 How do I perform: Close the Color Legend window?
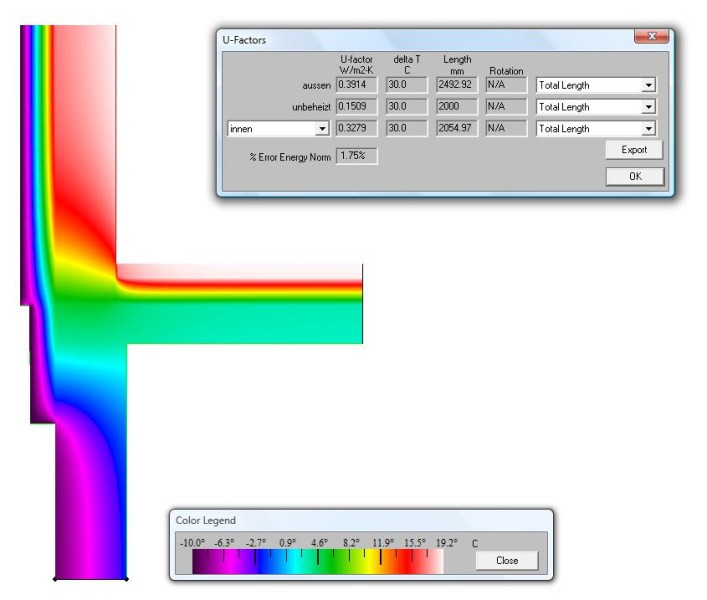coord(507,561)
